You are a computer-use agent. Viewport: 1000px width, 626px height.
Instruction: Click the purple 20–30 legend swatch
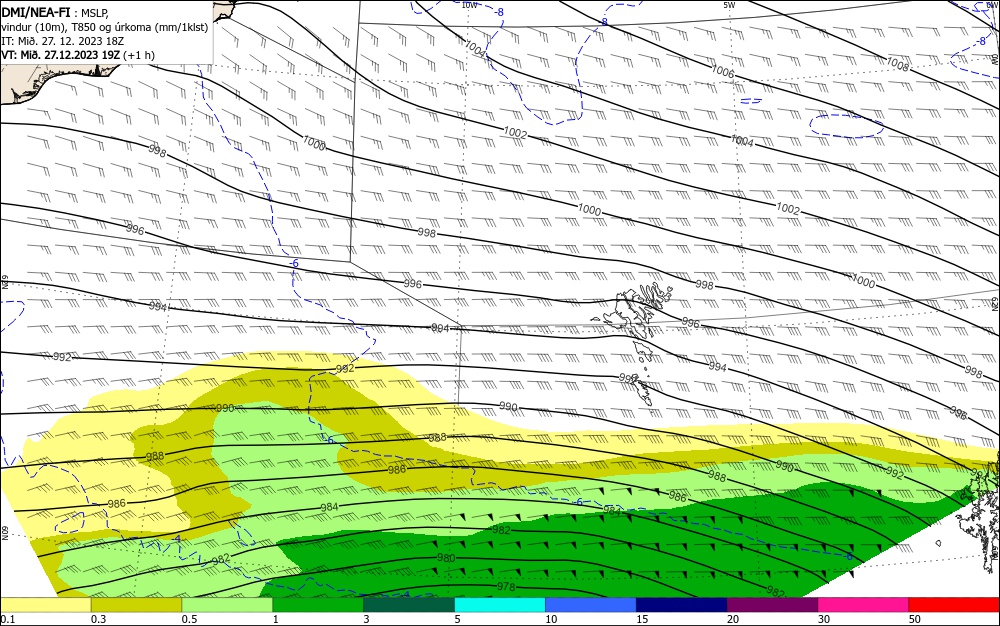[772, 605]
